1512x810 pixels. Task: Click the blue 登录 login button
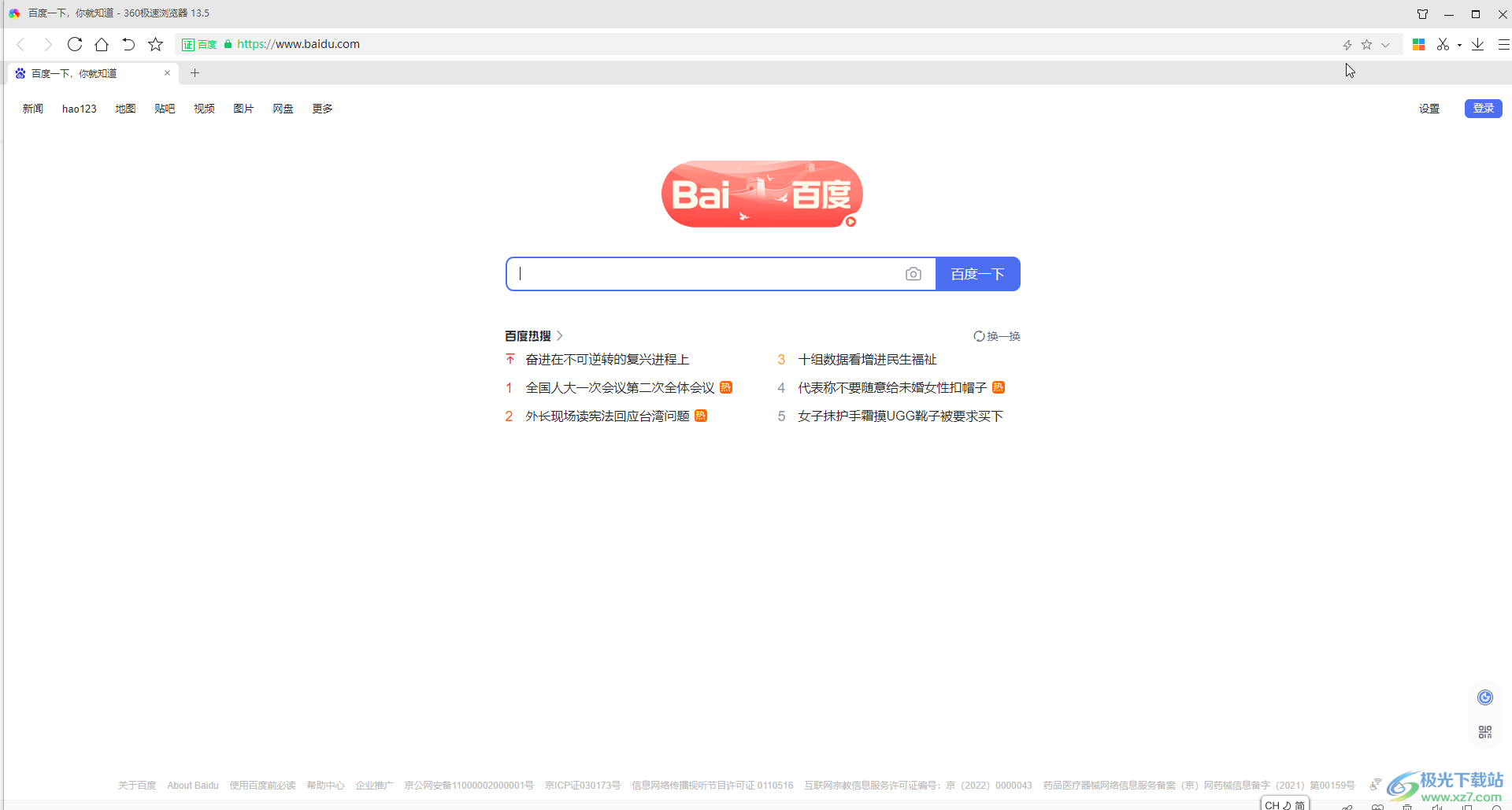point(1484,109)
